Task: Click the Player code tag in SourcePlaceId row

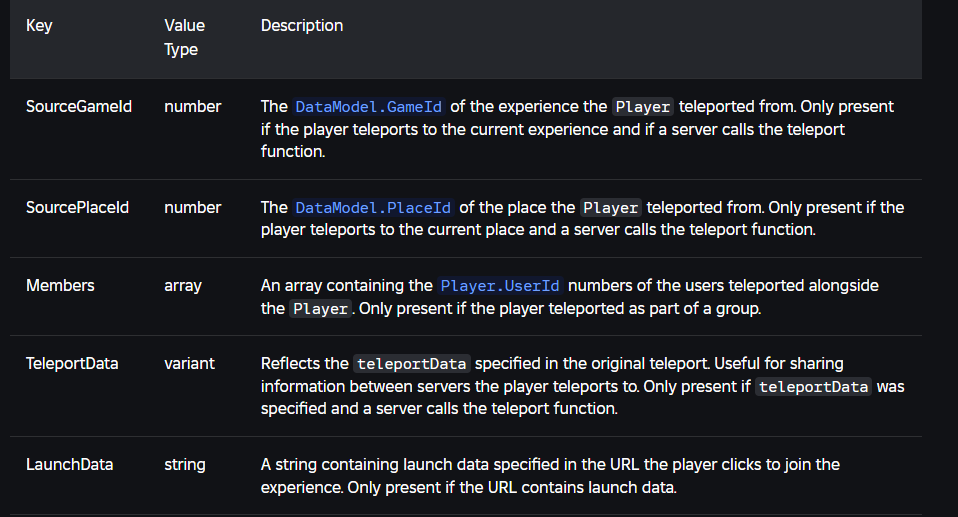Action: click(x=610, y=208)
